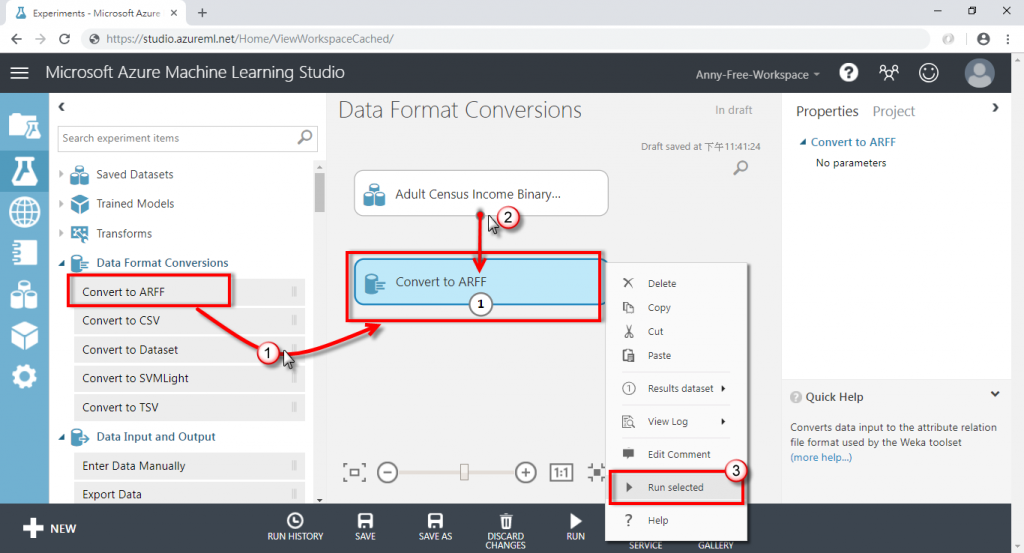Click the zoom in plus button
This screenshot has width=1024, height=553.
click(x=526, y=472)
